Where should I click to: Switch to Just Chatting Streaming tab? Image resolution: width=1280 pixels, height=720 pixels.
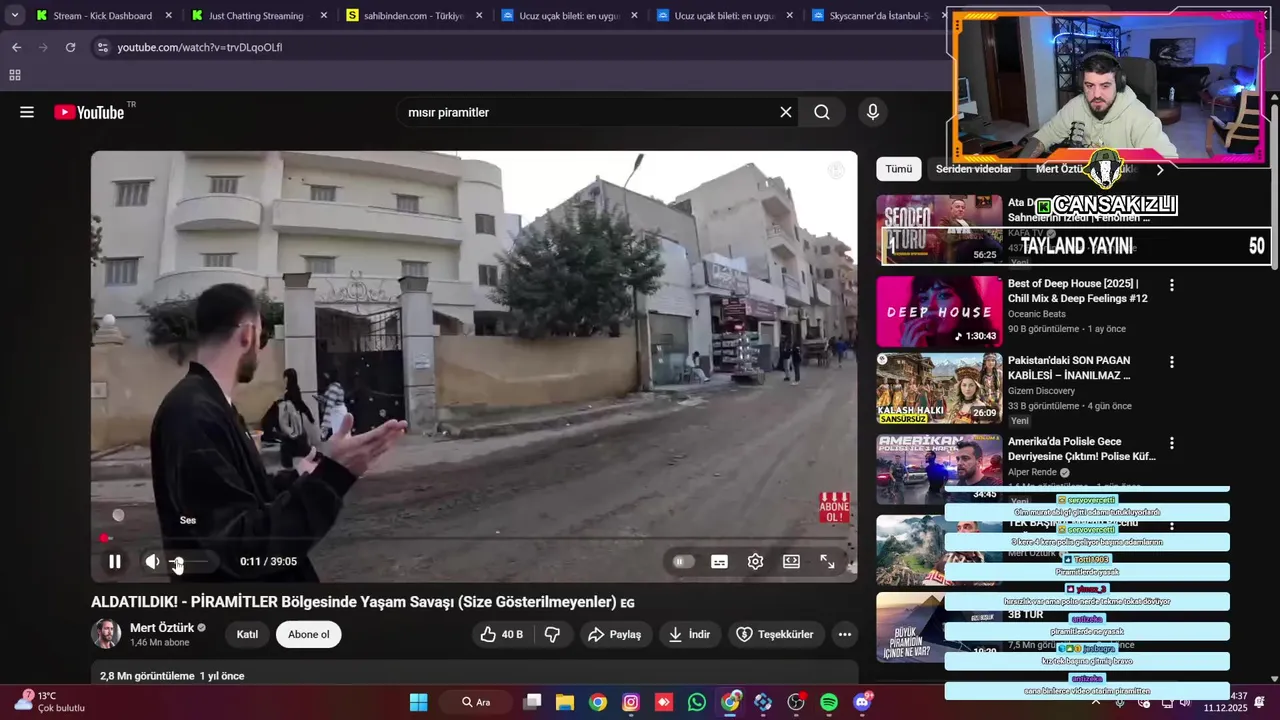click(260, 16)
